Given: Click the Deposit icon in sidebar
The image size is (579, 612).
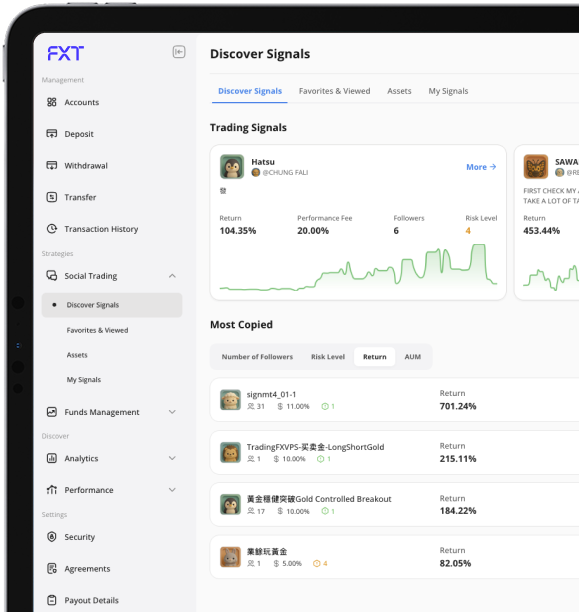Looking at the screenshot, I should [x=52, y=133].
